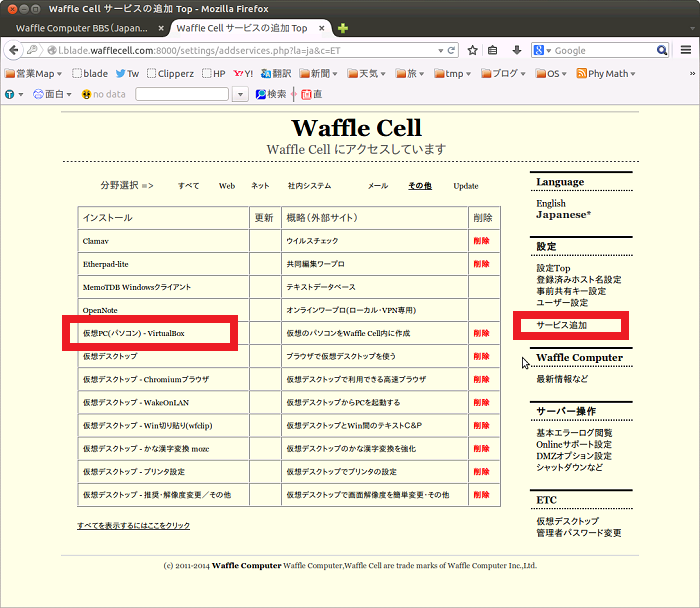The width and height of the screenshot is (700, 608).
Task: Reload the page with the refresh icon
Action: [x=451, y=50]
